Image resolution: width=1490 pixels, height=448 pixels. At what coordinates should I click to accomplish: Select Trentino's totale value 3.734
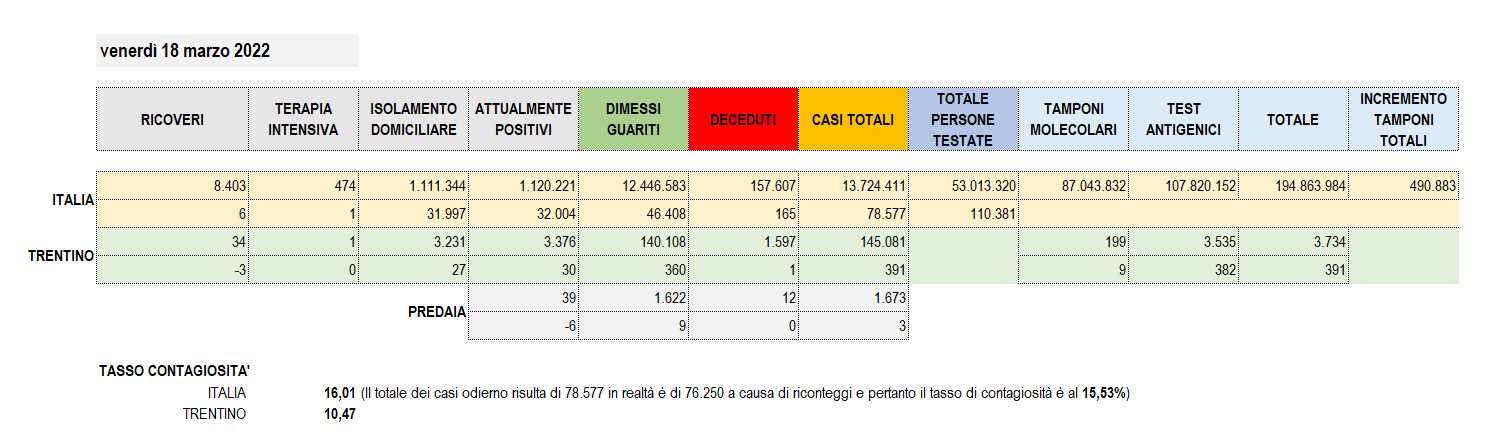1293,242
